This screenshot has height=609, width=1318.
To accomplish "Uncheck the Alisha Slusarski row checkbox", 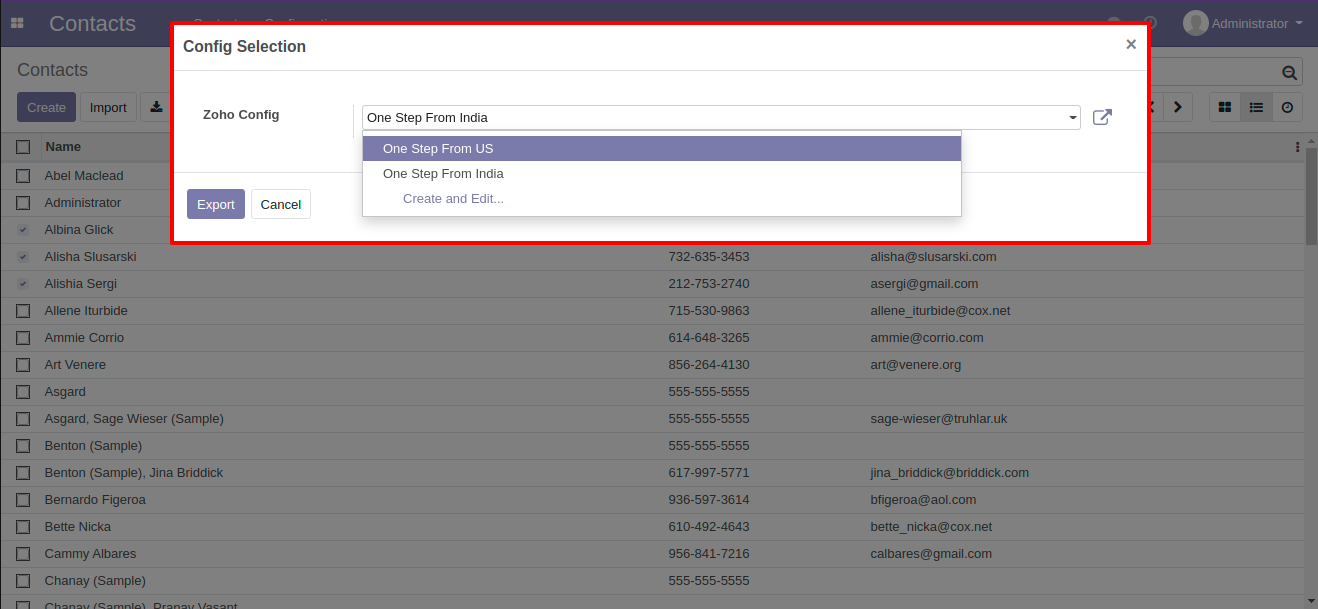I will pos(23,257).
